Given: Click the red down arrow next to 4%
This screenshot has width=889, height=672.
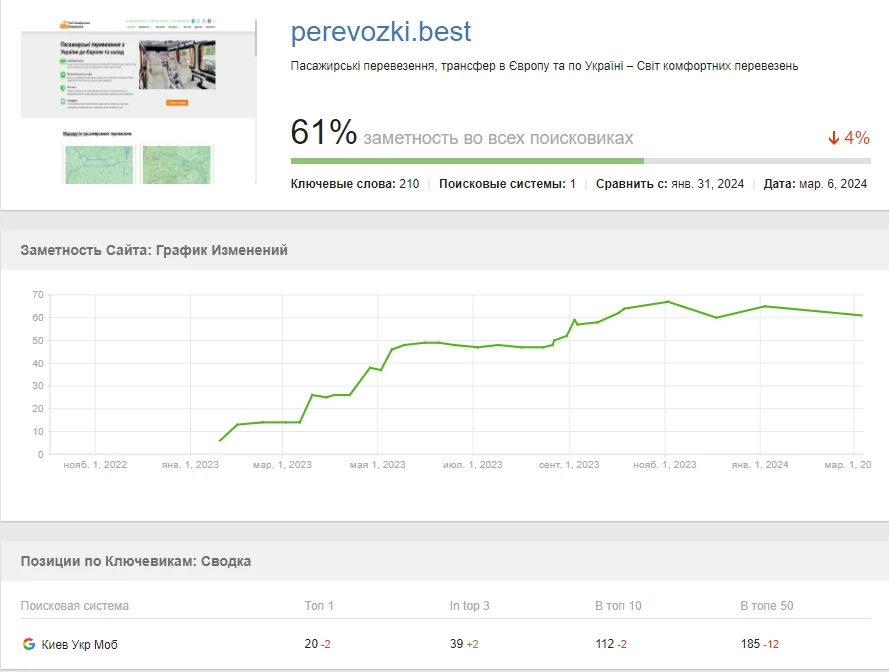Looking at the screenshot, I should (833, 138).
